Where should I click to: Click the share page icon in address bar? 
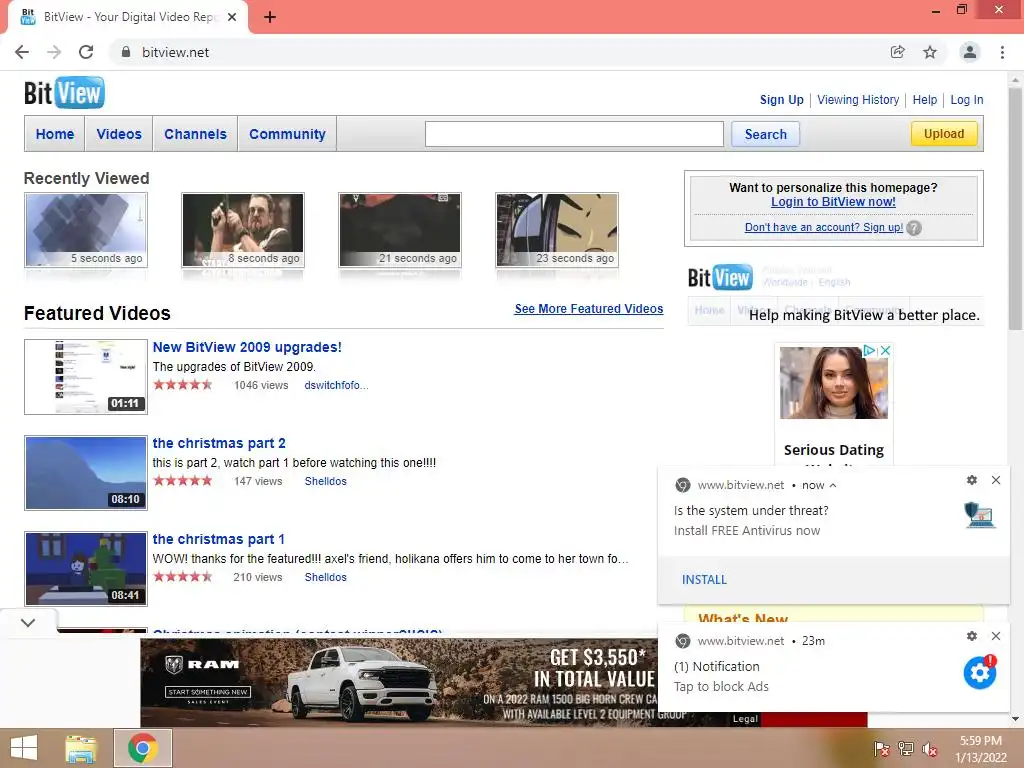pos(898,52)
